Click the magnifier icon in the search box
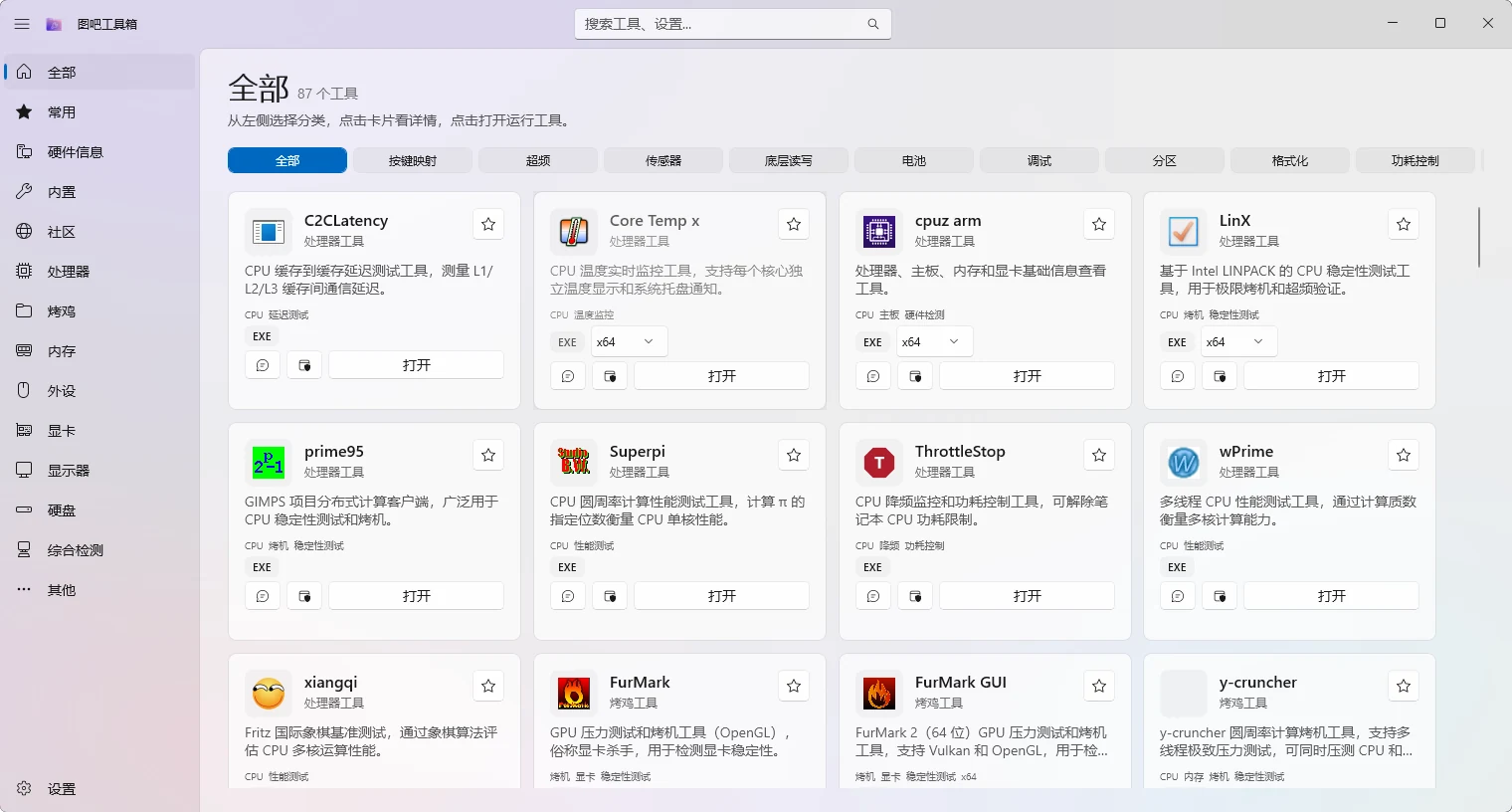1512x812 pixels. pyautogui.click(x=873, y=24)
